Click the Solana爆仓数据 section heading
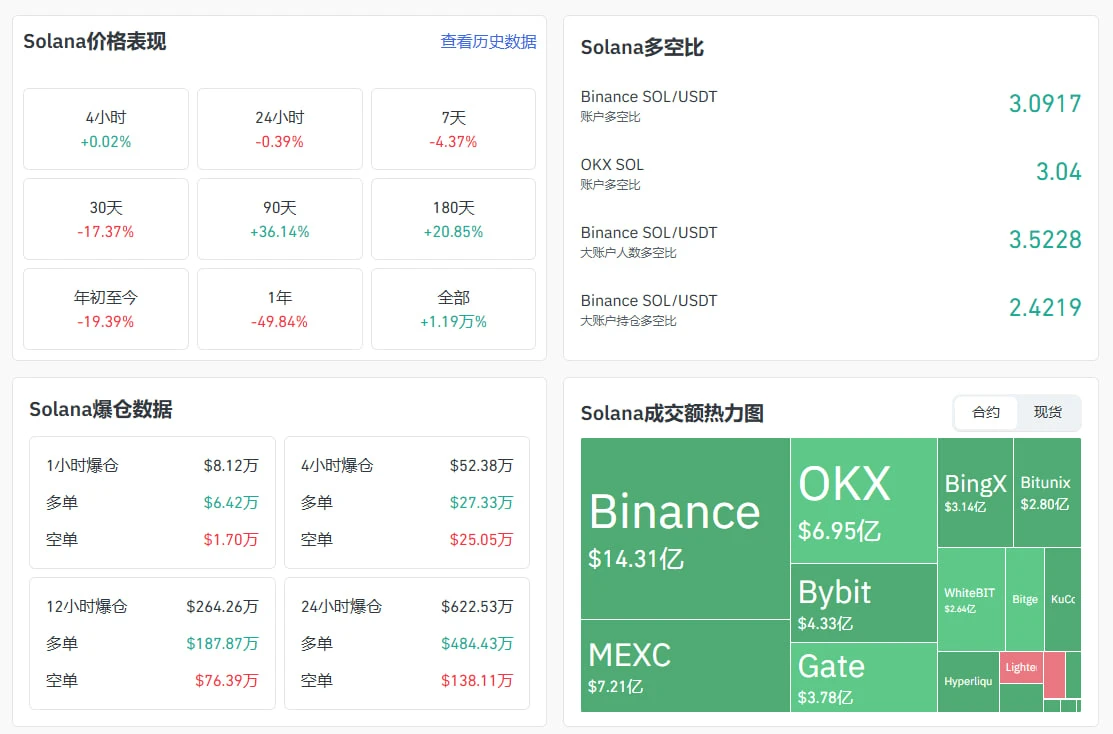 pos(101,410)
